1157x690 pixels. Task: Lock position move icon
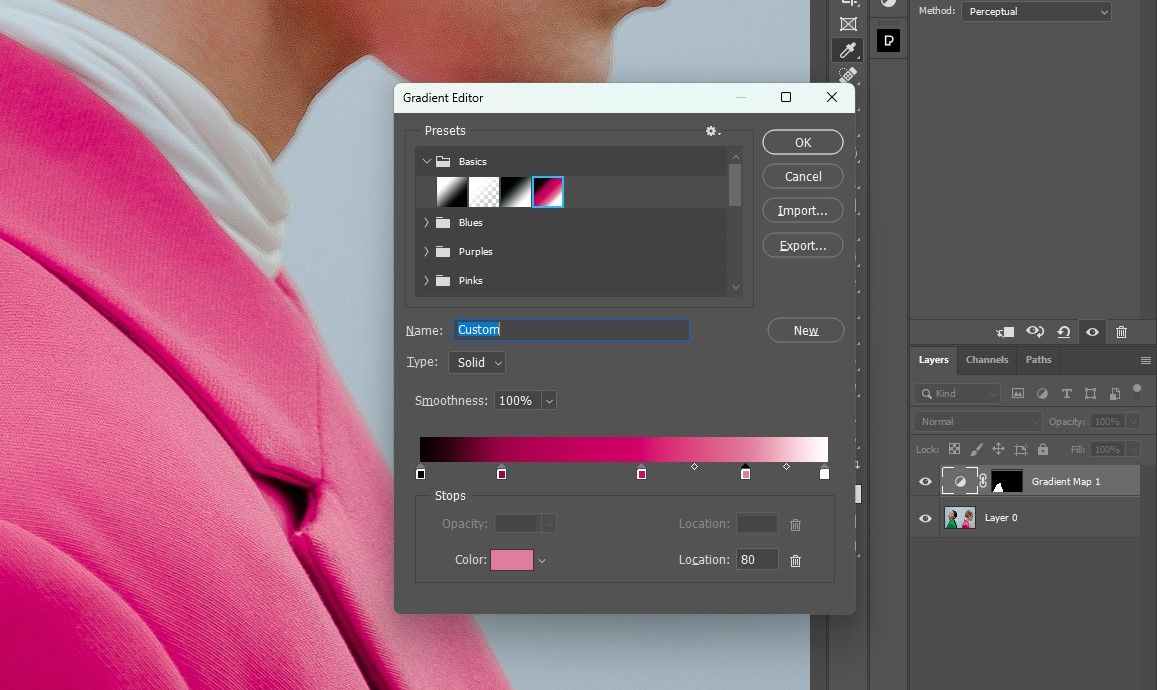click(998, 449)
